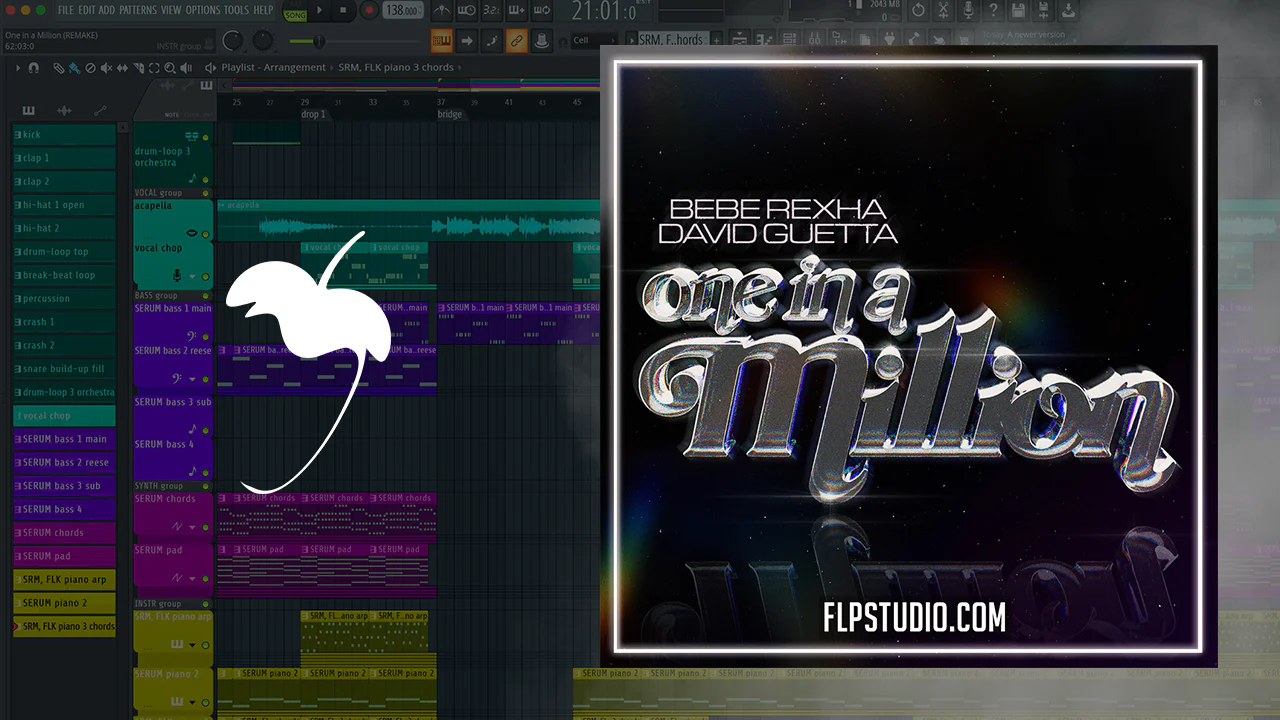Toggle wait-for-input before recording icon
Screen dimensions: 1280x720
465,11
